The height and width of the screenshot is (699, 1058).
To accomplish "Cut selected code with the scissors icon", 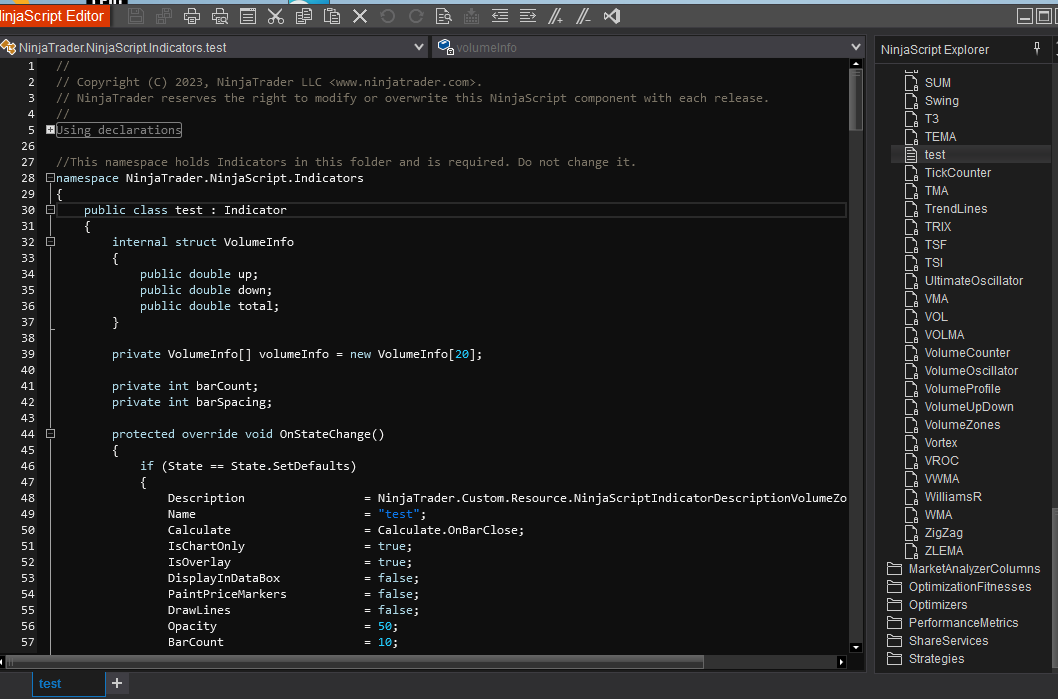I will (x=276, y=16).
